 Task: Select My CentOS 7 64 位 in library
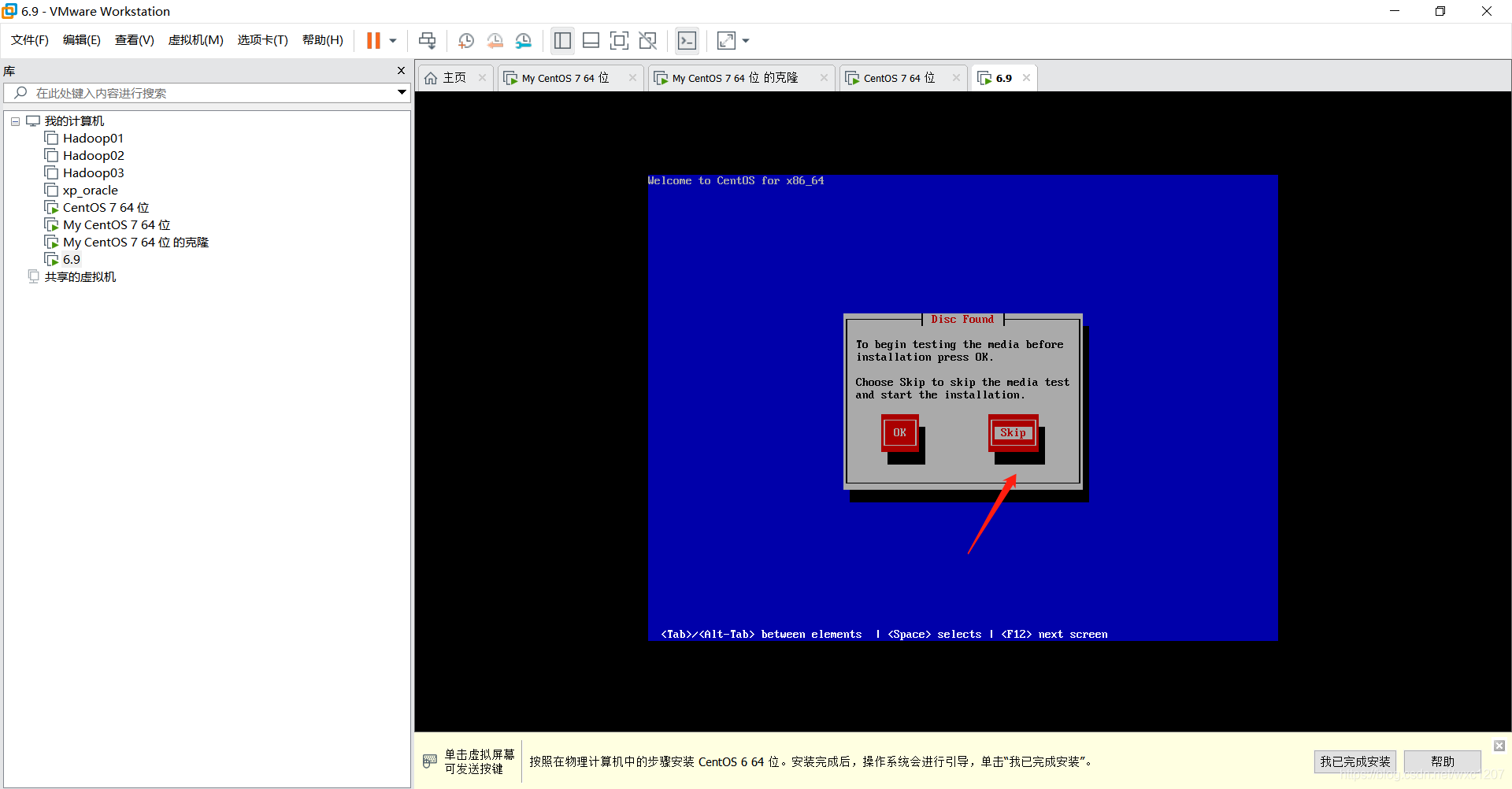pos(117,225)
